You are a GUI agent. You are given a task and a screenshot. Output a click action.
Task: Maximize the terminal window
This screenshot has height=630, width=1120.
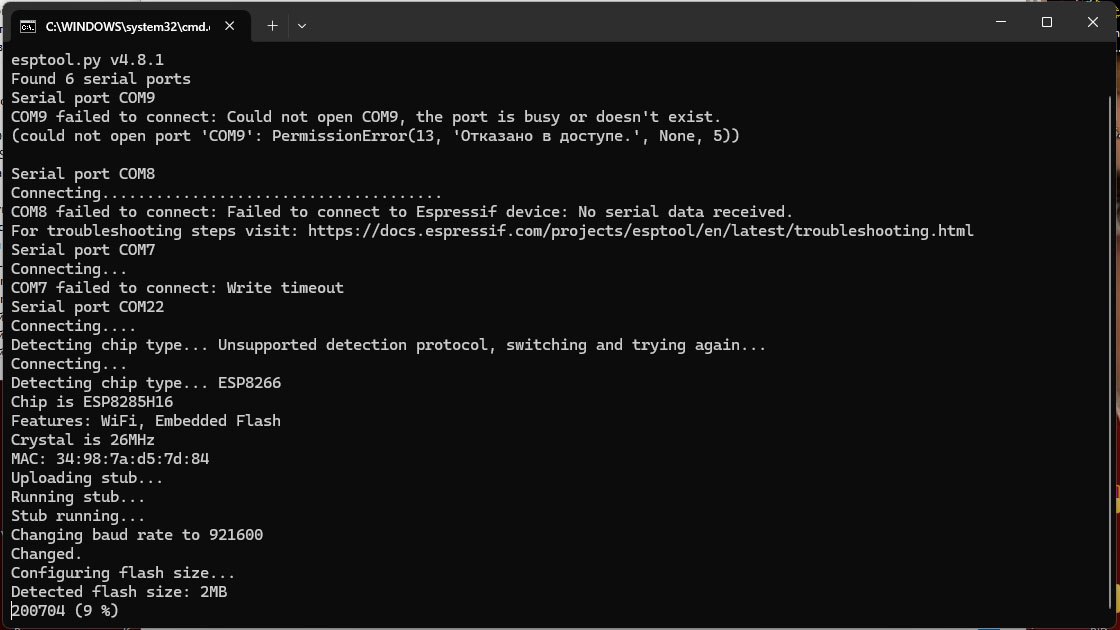[x=1047, y=22]
